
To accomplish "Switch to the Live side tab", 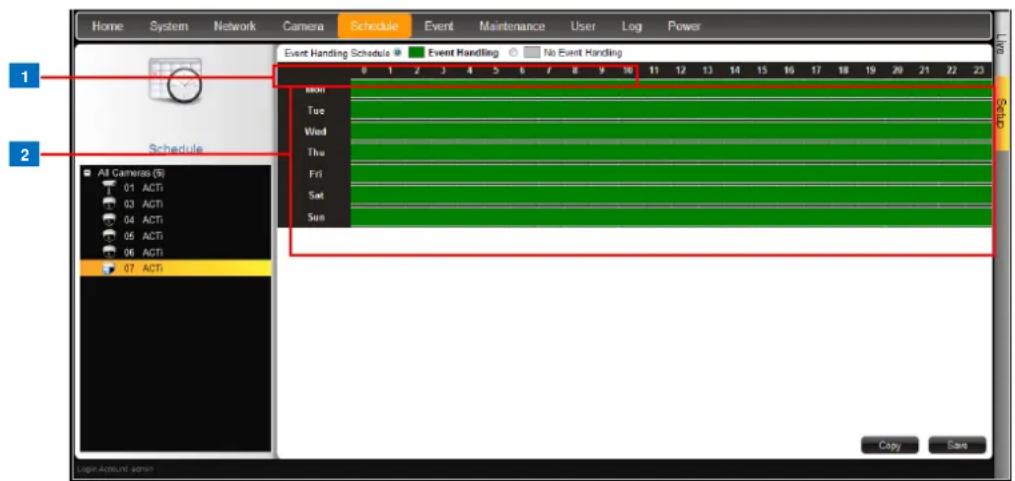I will coord(1001,43).
